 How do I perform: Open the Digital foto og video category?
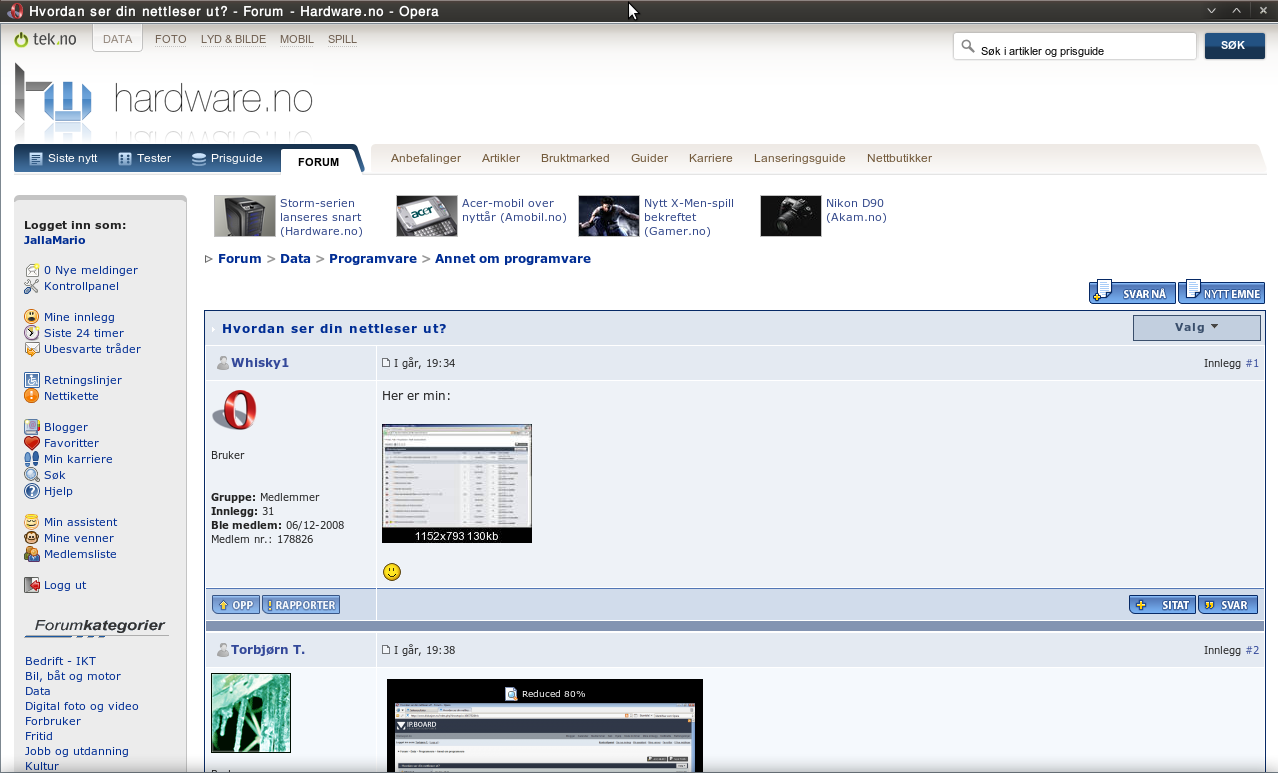[82, 706]
